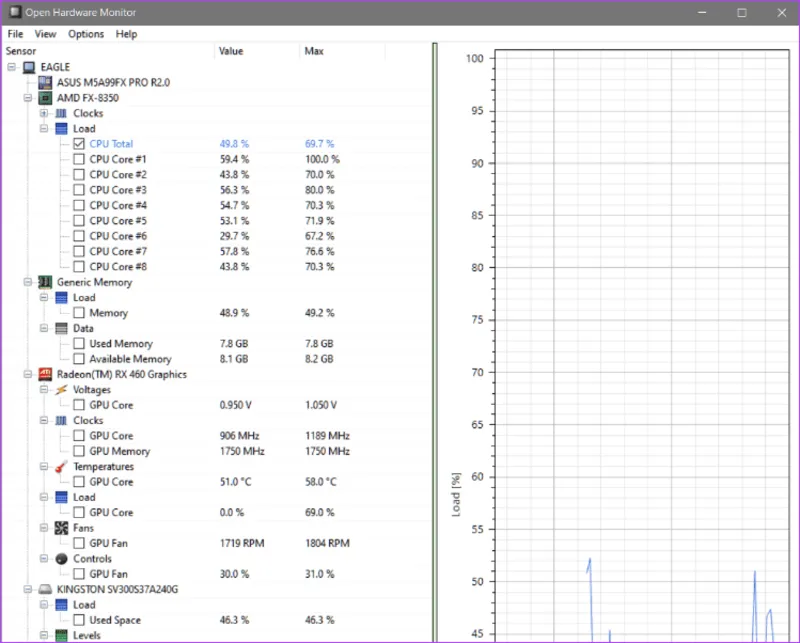Click the ASUS M5A99FX motherboard icon
This screenshot has height=643, width=800.
45,82
